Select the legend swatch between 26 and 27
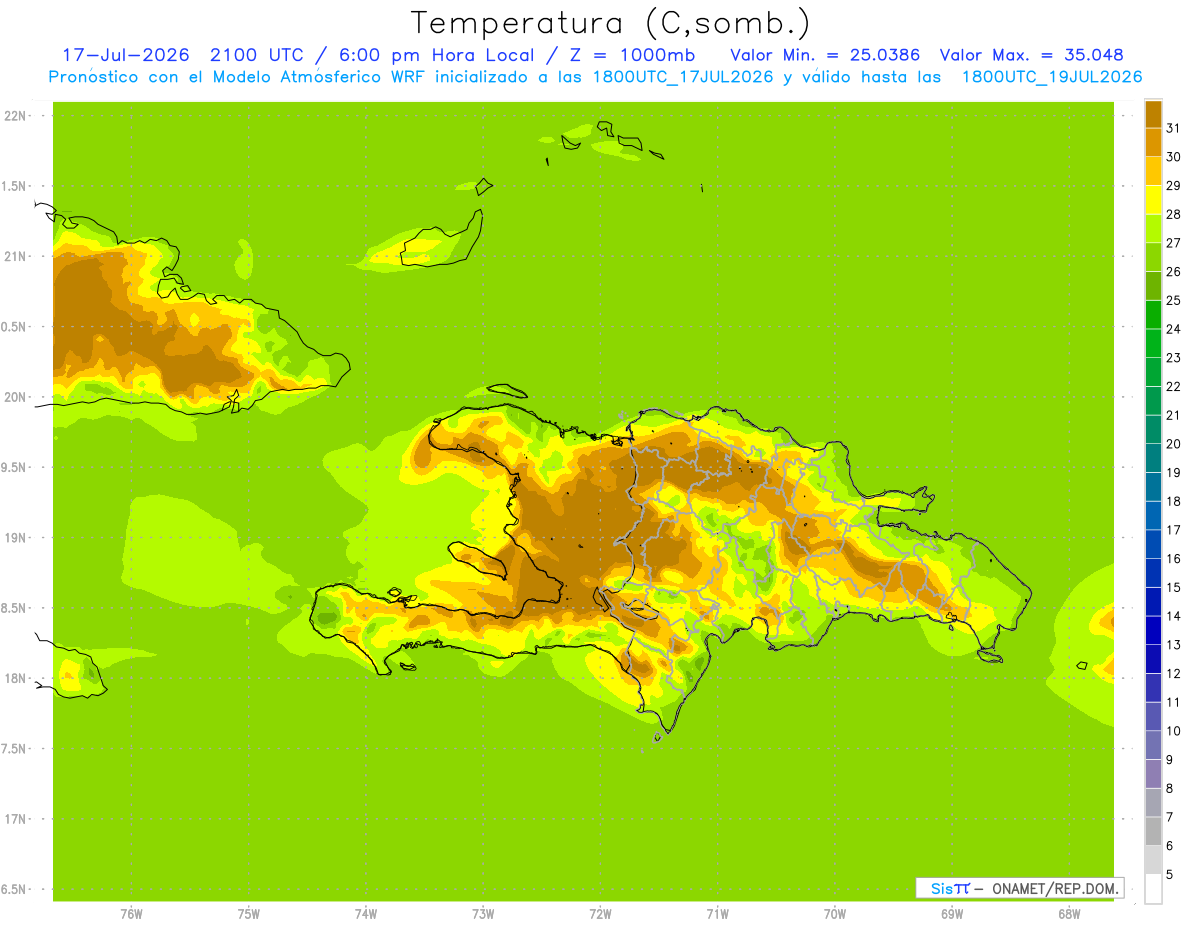This screenshot has height=927, width=1200. [x=1153, y=257]
